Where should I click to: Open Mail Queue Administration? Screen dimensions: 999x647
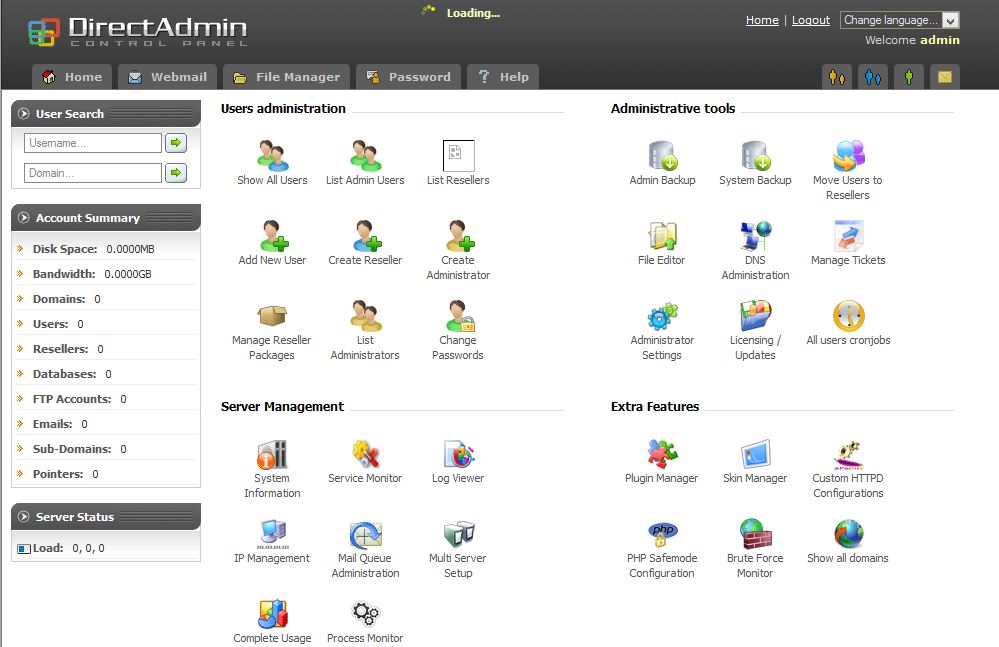[365, 535]
